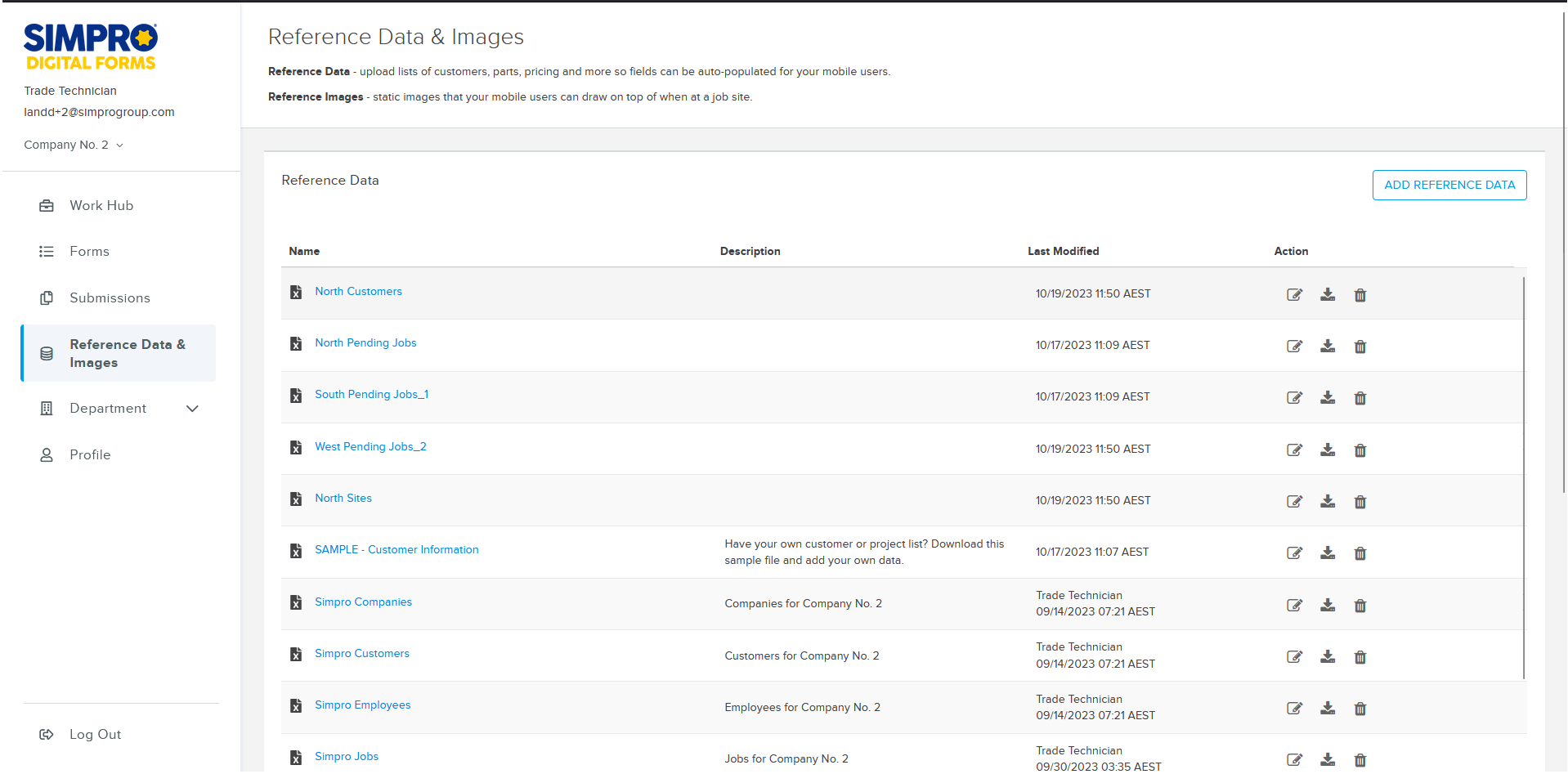Navigate to Submissions page
The image size is (1568, 774).
pyautogui.click(x=110, y=298)
